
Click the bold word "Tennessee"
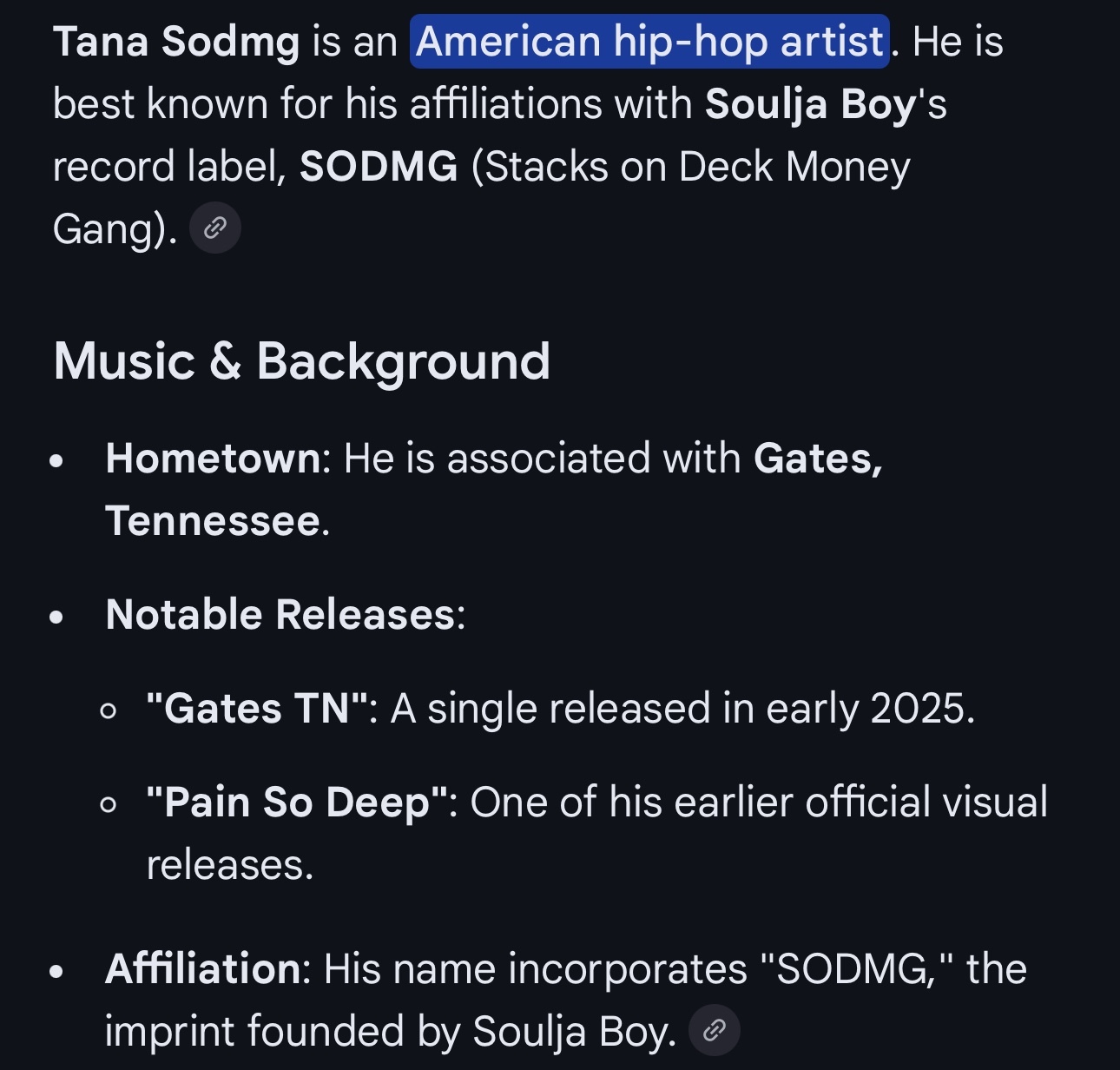(x=213, y=521)
